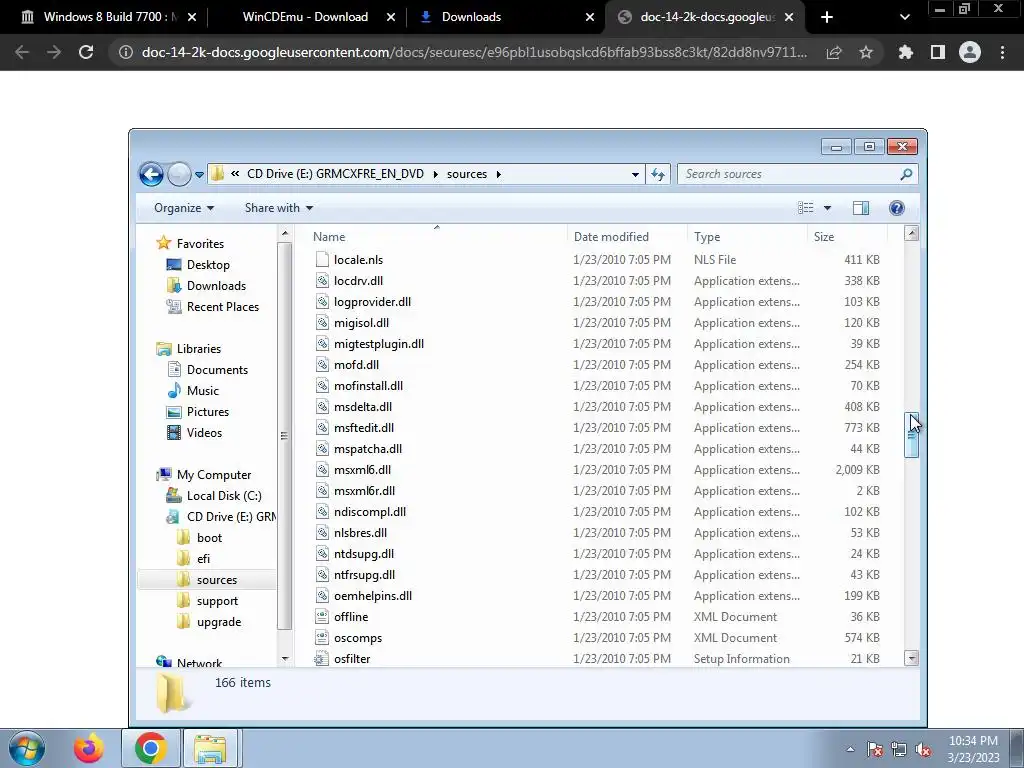Image resolution: width=1024 pixels, height=768 pixels.
Task: Click CD Drive (E:) breadcrumb segment
Action: click(x=335, y=174)
